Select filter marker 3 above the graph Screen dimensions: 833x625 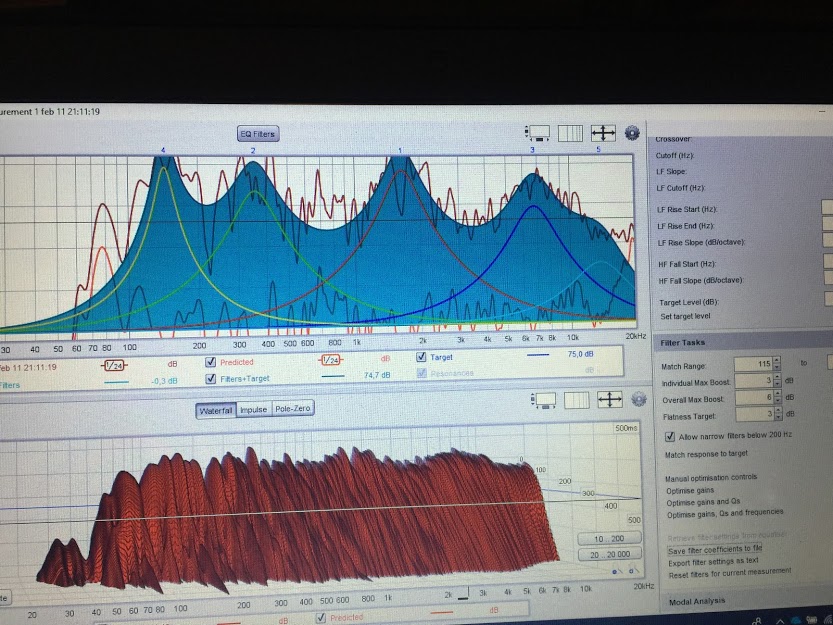tap(532, 150)
